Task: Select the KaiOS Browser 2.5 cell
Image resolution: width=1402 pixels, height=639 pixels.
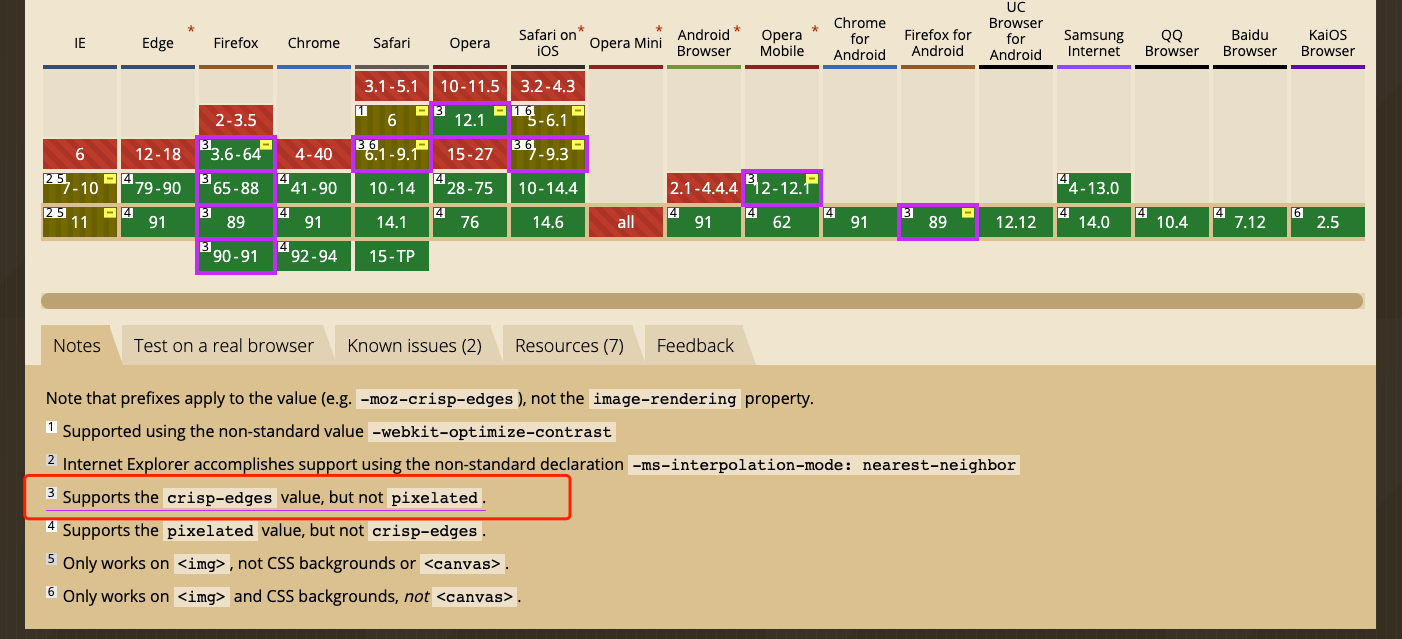Action: (1328, 222)
